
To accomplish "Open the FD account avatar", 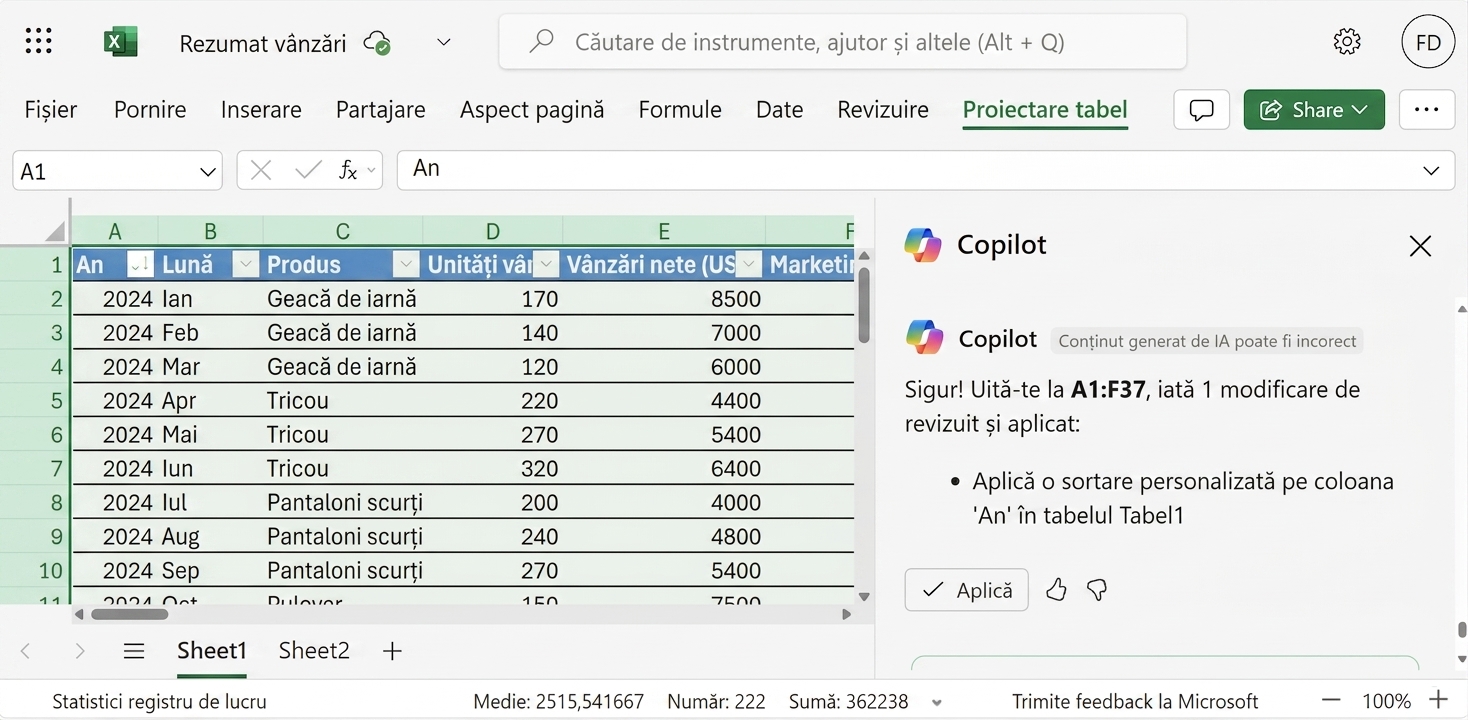I will (x=1428, y=42).
